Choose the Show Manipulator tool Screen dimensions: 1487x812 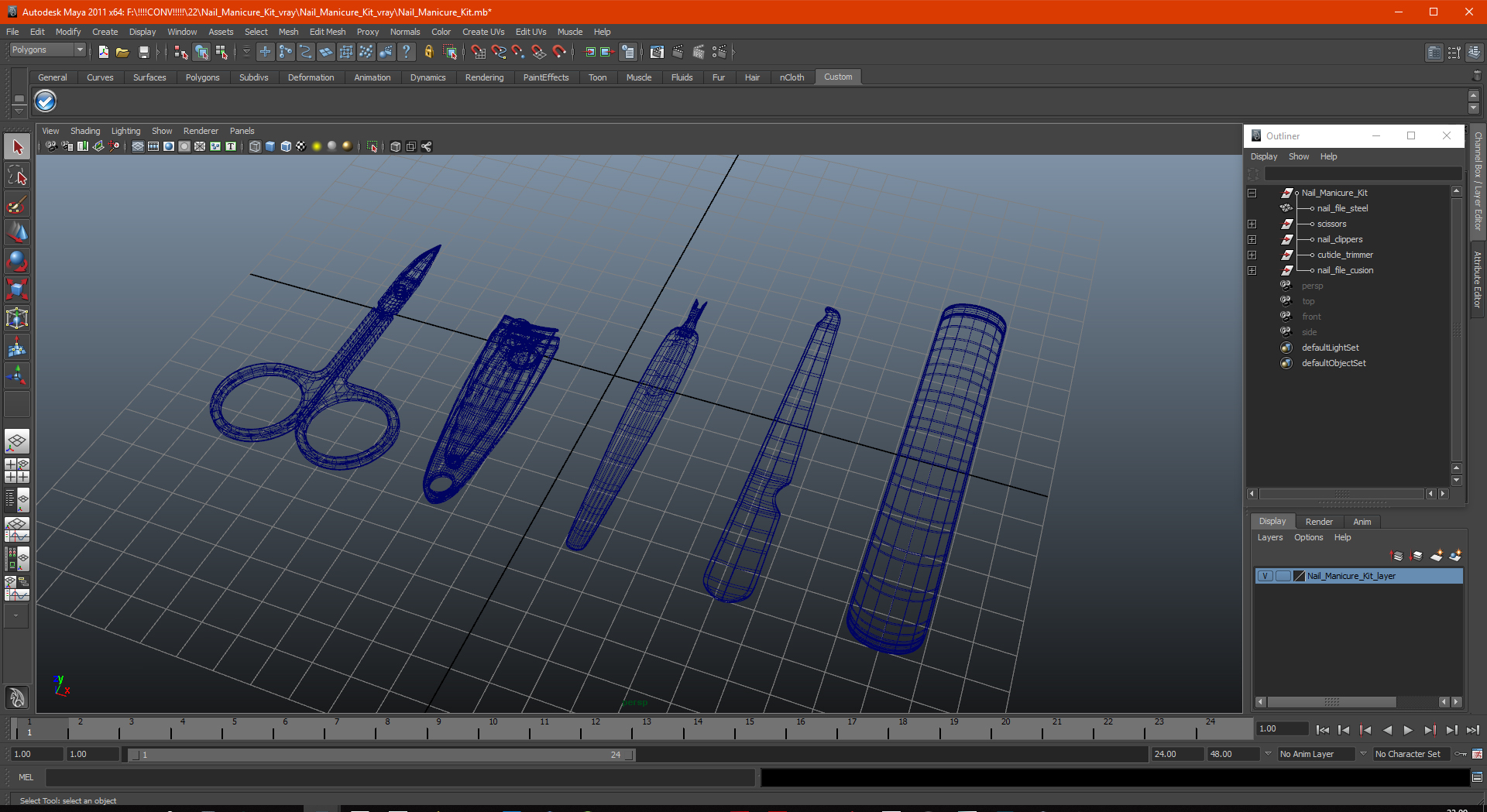tap(17, 376)
